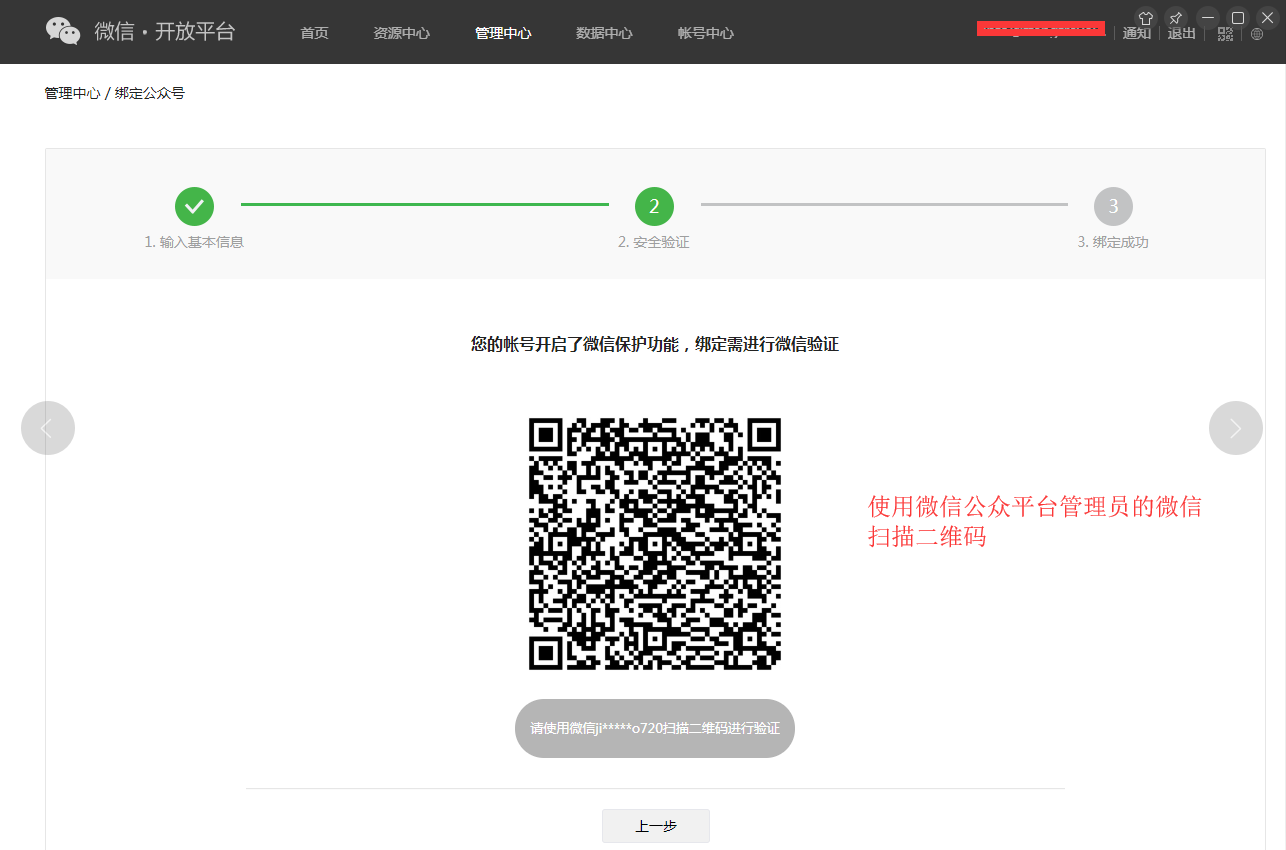Open the 数据中心 navigation item
Image resolution: width=1286 pixels, height=850 pixels.
pyautogui.click(x=604, y=33)
